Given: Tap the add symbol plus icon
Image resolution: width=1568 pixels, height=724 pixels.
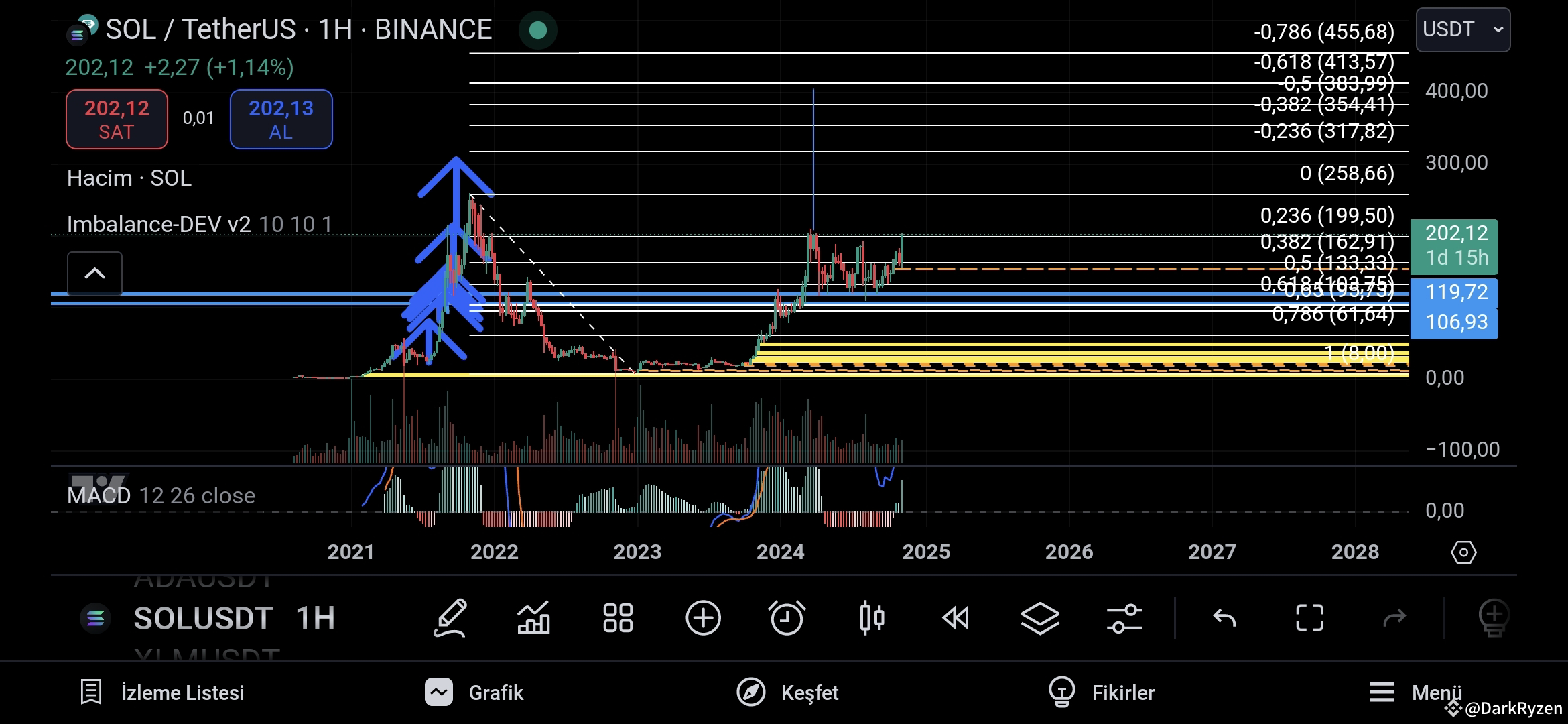Looking at the screenshot, I should point(703,617).
